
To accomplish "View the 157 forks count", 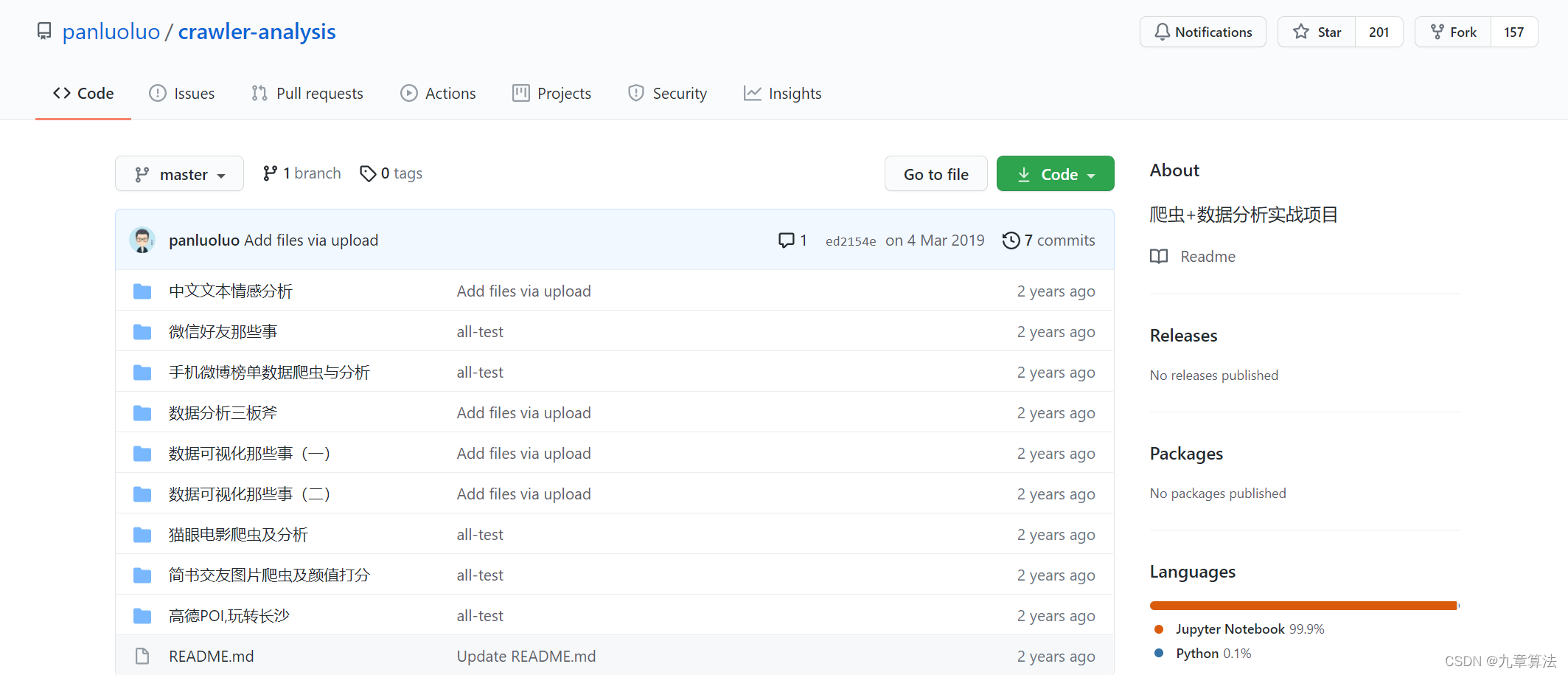I will point(1514,32).
